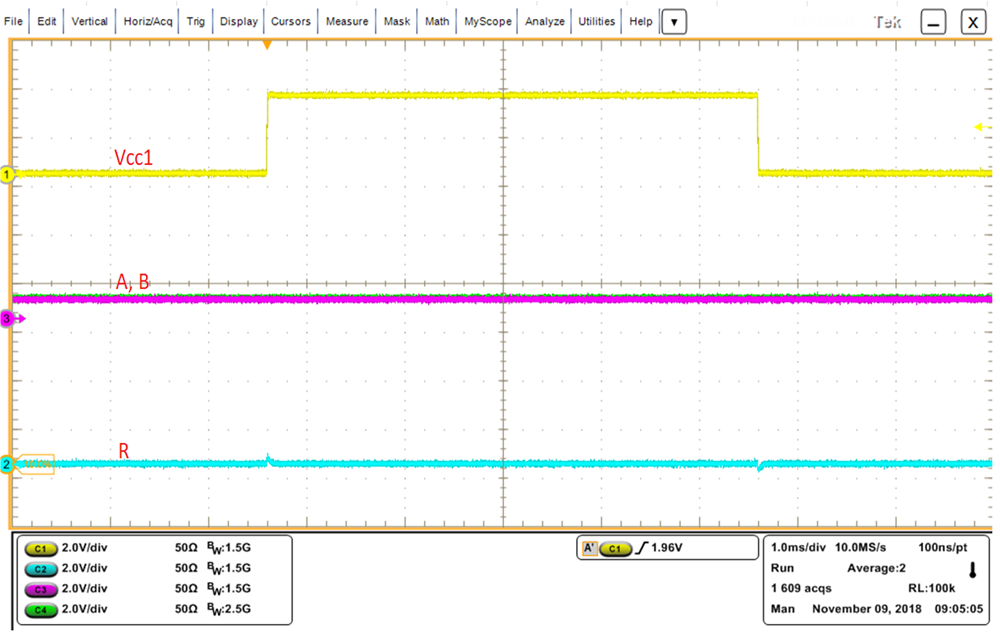This screenshot has height=636, width=1000.
Task: Select the yellow C1 channel badge
Action: coord(40,548)
